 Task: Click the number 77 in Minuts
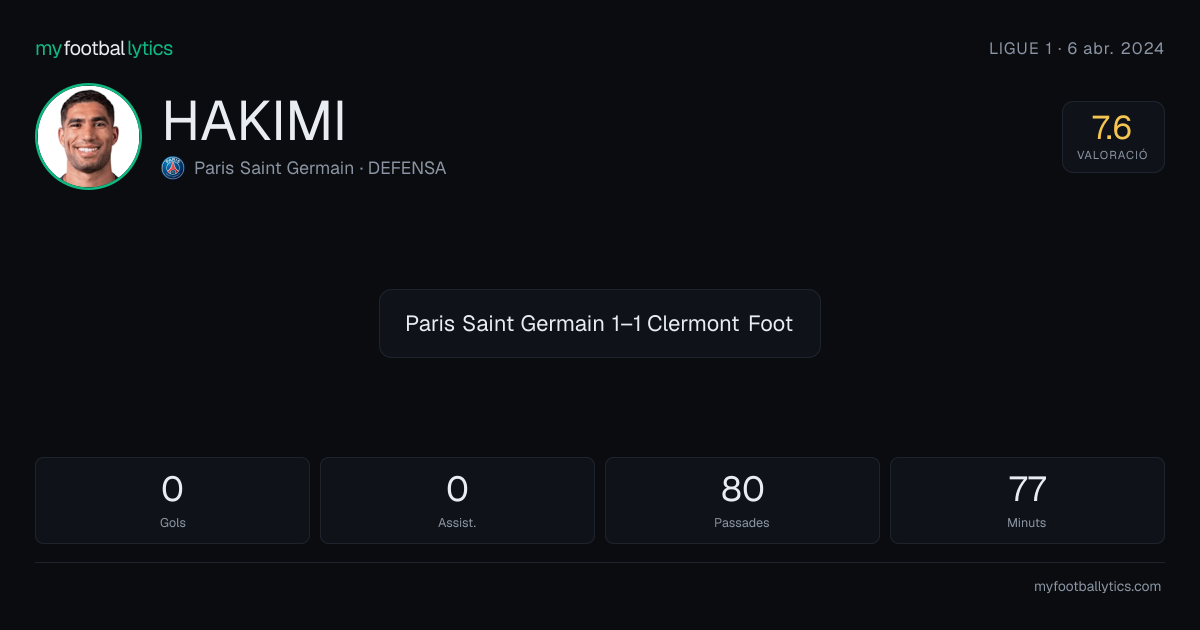[1027, 489]
